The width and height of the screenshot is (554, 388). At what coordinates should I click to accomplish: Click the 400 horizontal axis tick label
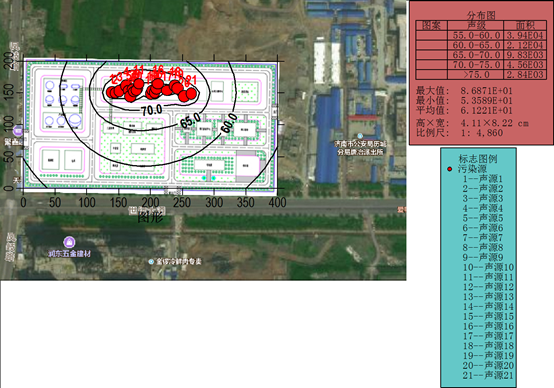coord(277,202)
